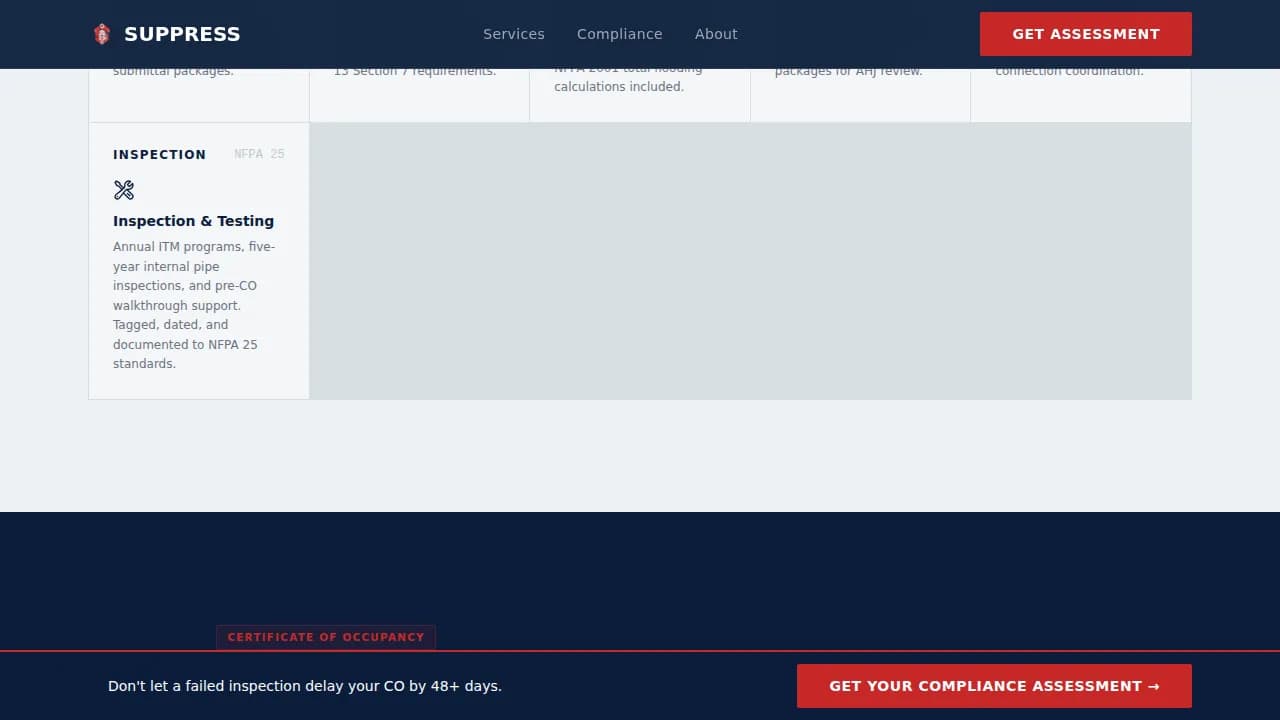The image size is (1280, 720).
Task: Open the Services nav link
Action: (x=513, y=34)
